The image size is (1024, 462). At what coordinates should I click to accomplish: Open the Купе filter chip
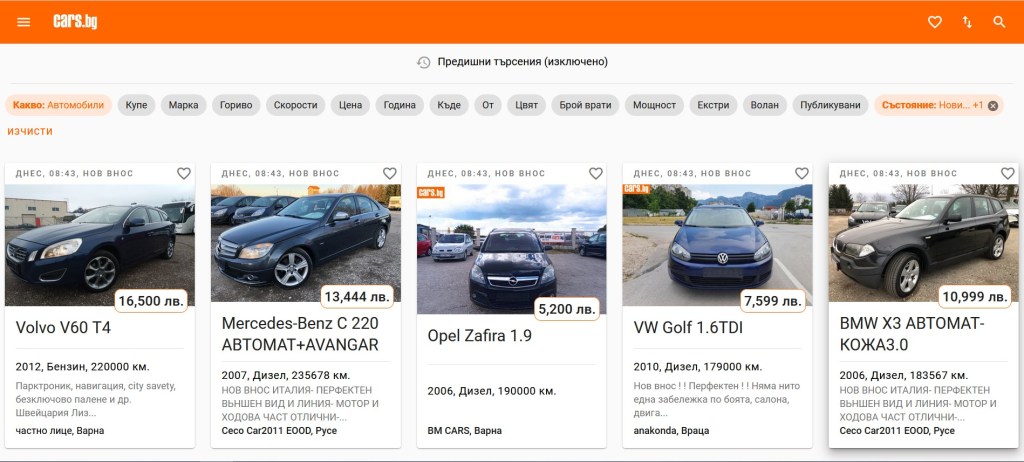click(136, 105)
